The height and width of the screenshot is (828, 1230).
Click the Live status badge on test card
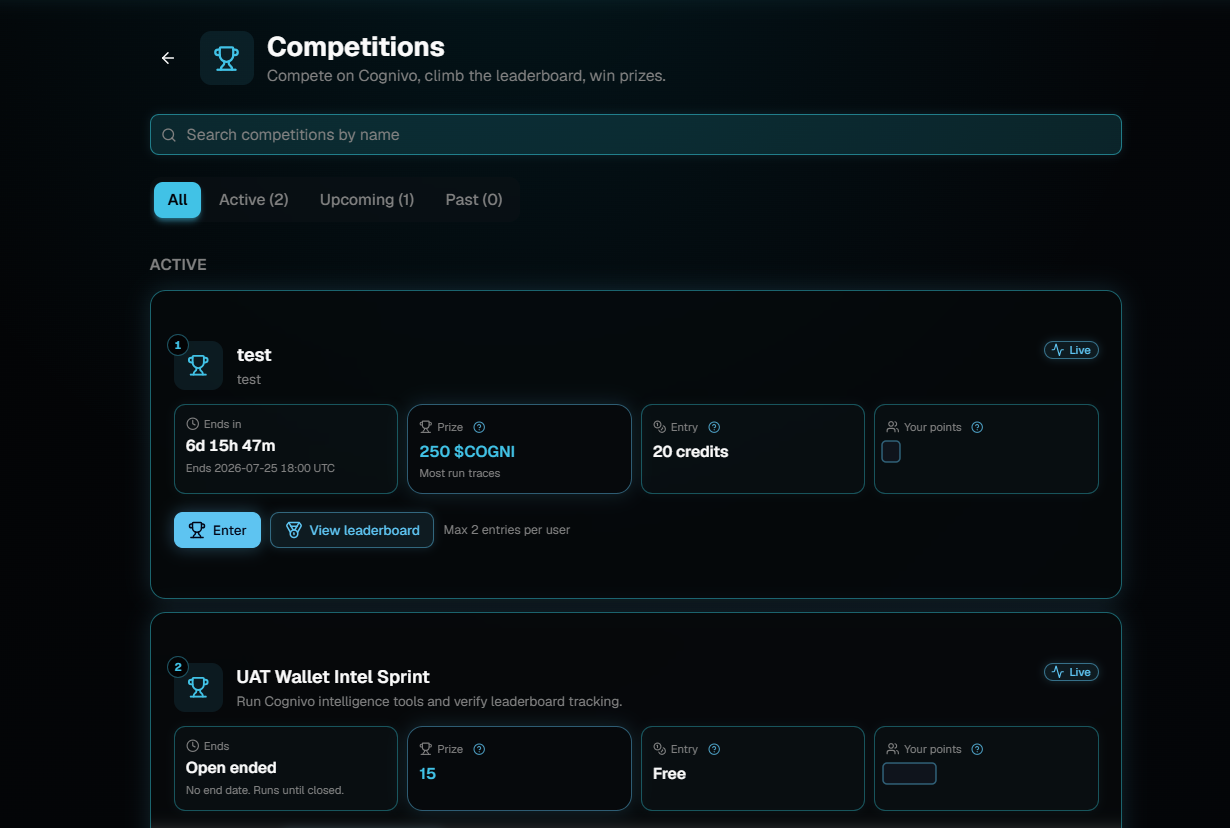pyautogui.click(x=1071, y=350)
